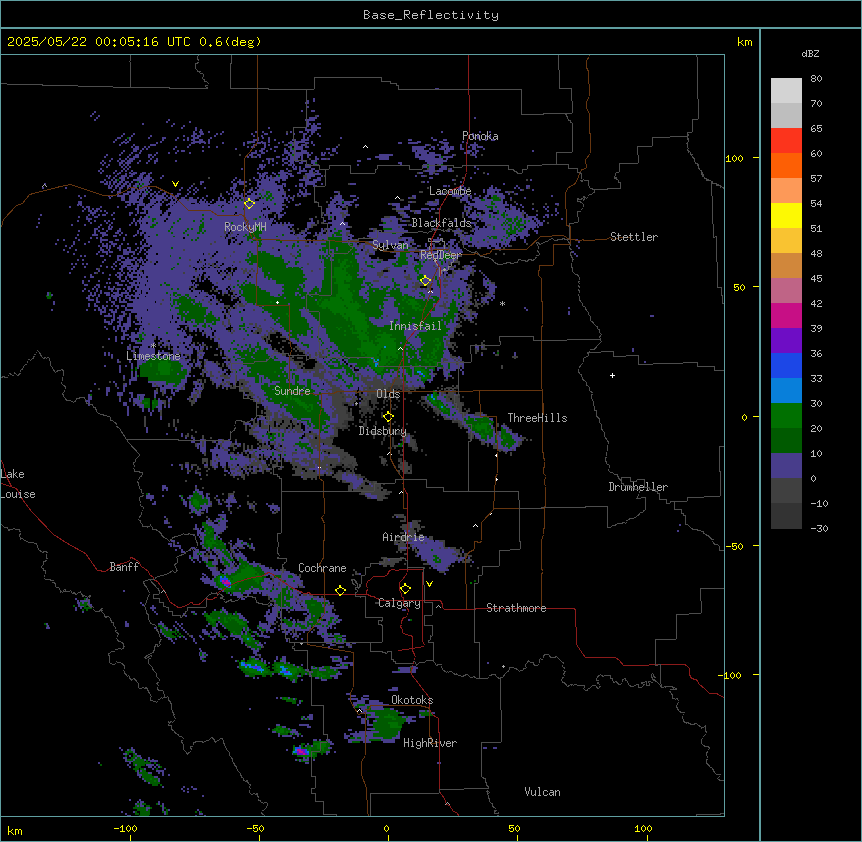Click the Banff label
The height and width of the screenshot is (842, 862).
(x=124, y=567)
